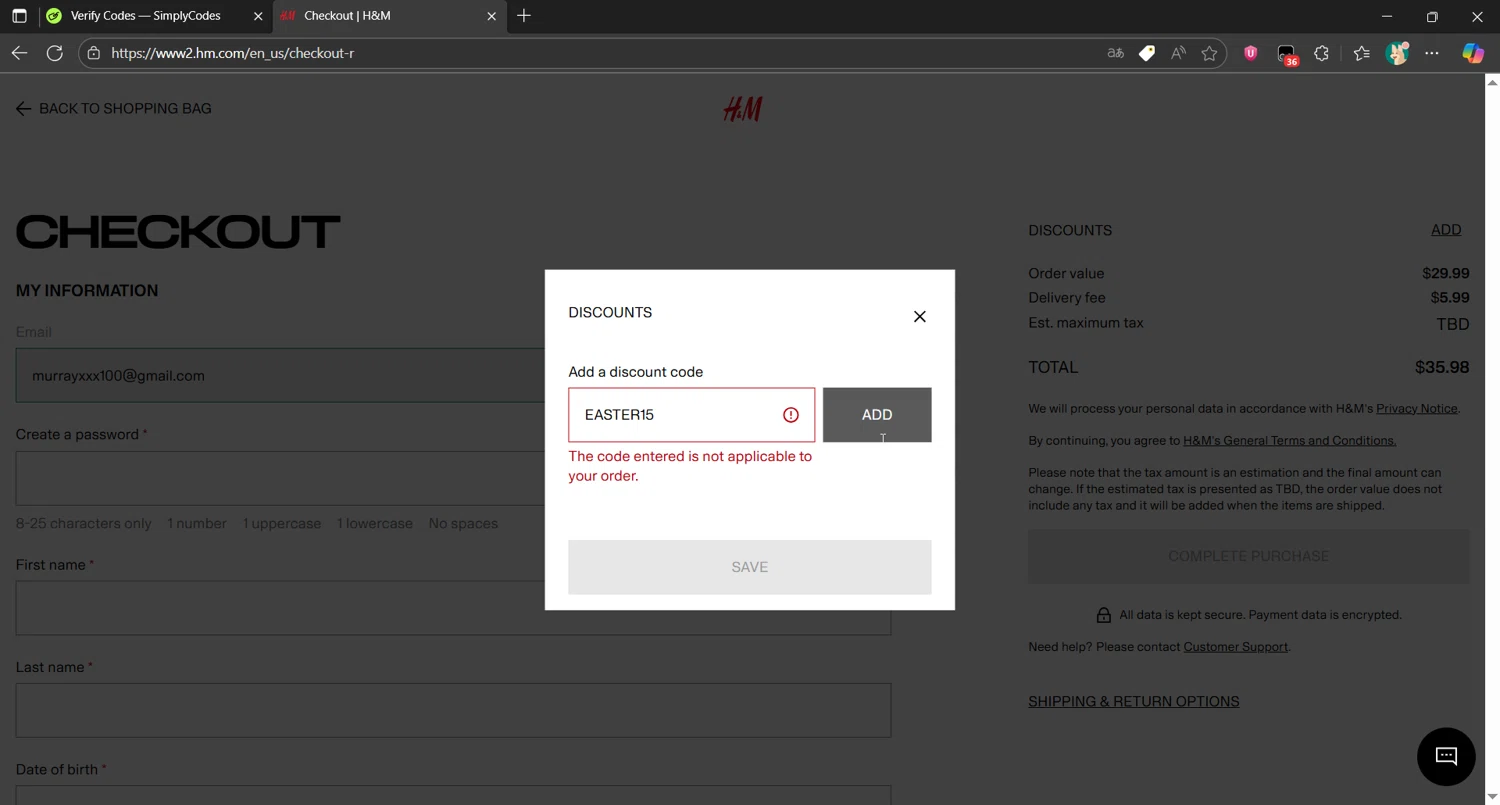
Task: Open the chat support bubble
Action: point(1446,756)
